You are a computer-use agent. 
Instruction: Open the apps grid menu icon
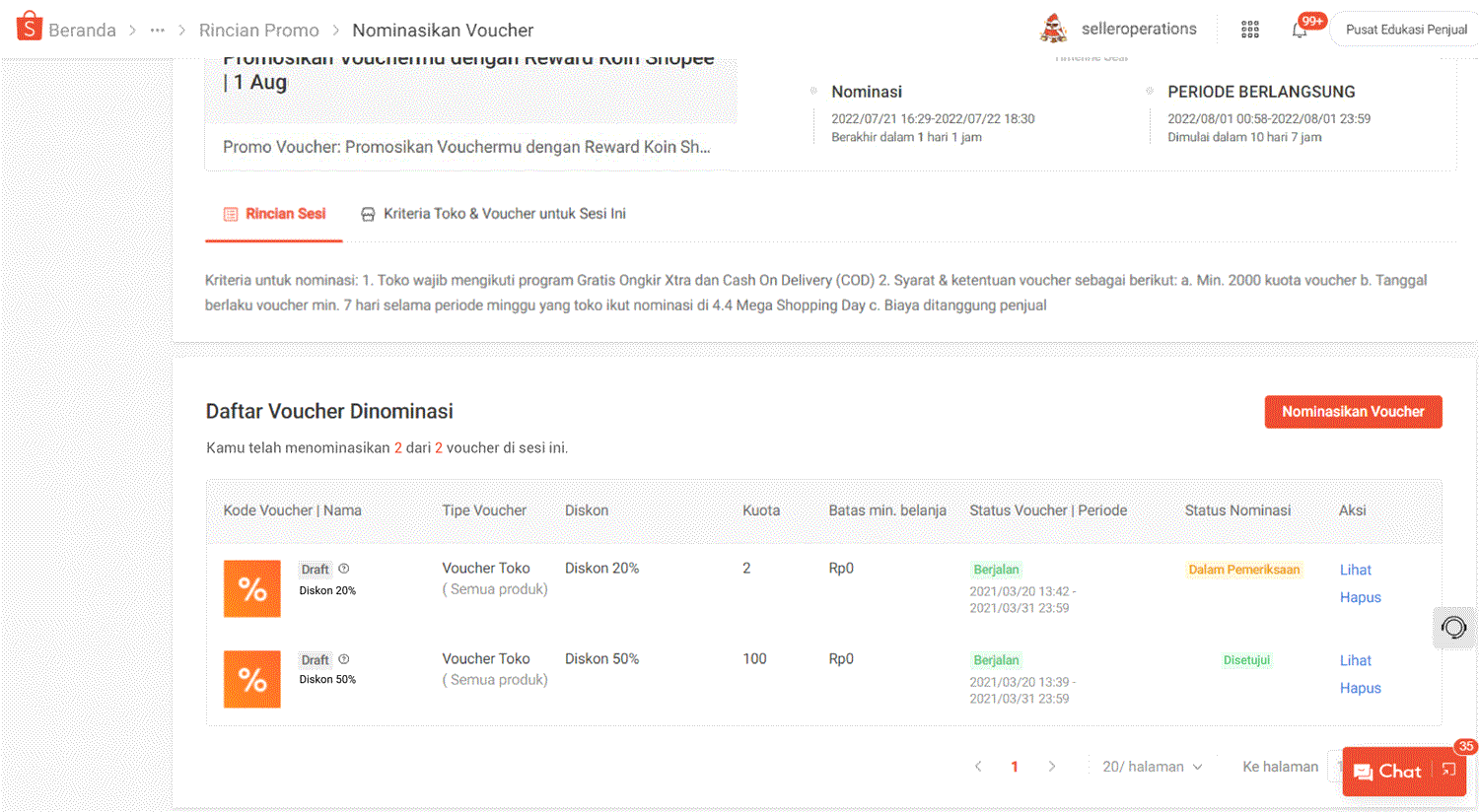pos(1249,30)
